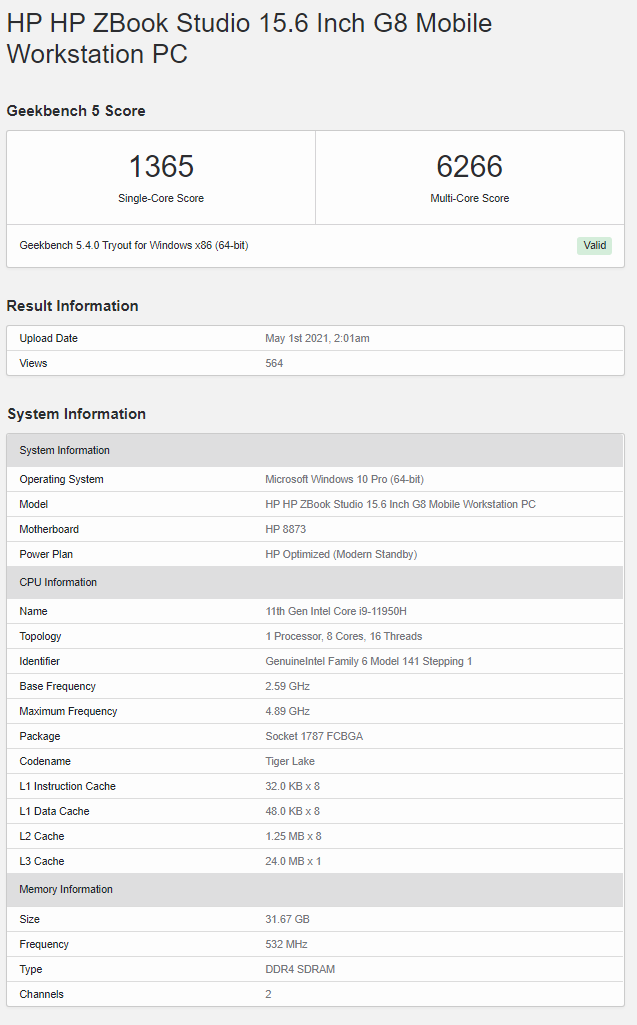Viewport: 637px width, 1025px height.
Task: Click the Single-Core Score label
Action: pos(161,198)
